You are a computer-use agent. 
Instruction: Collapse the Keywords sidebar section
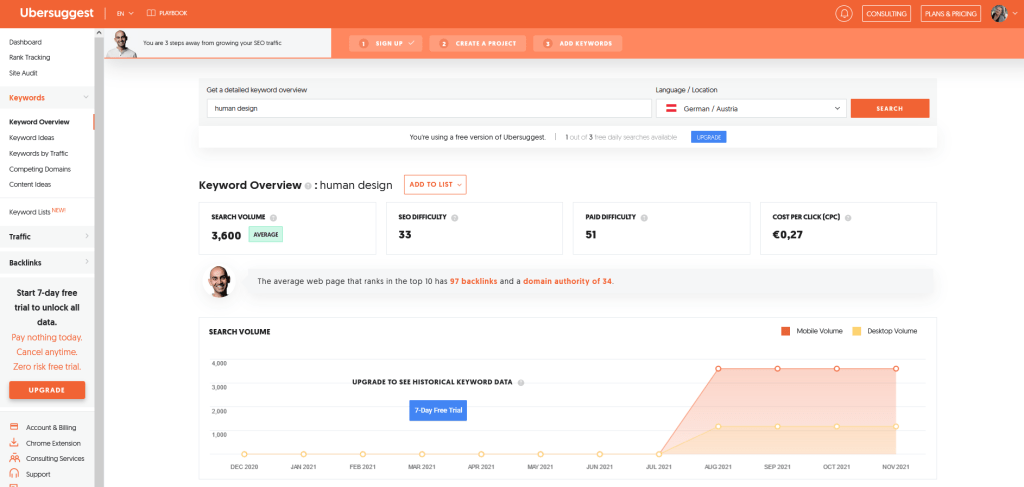tap(86, 98)
